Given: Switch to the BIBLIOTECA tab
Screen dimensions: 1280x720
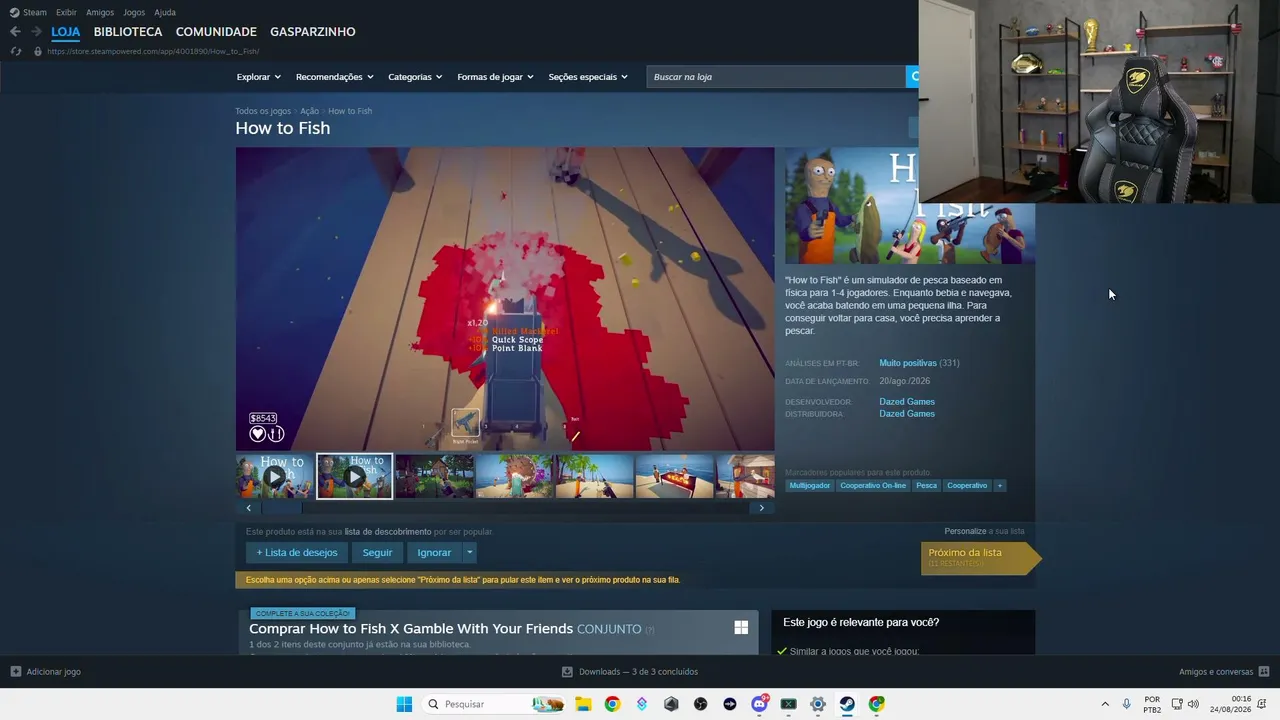Looking at the screenshot, I should [128, 32].
